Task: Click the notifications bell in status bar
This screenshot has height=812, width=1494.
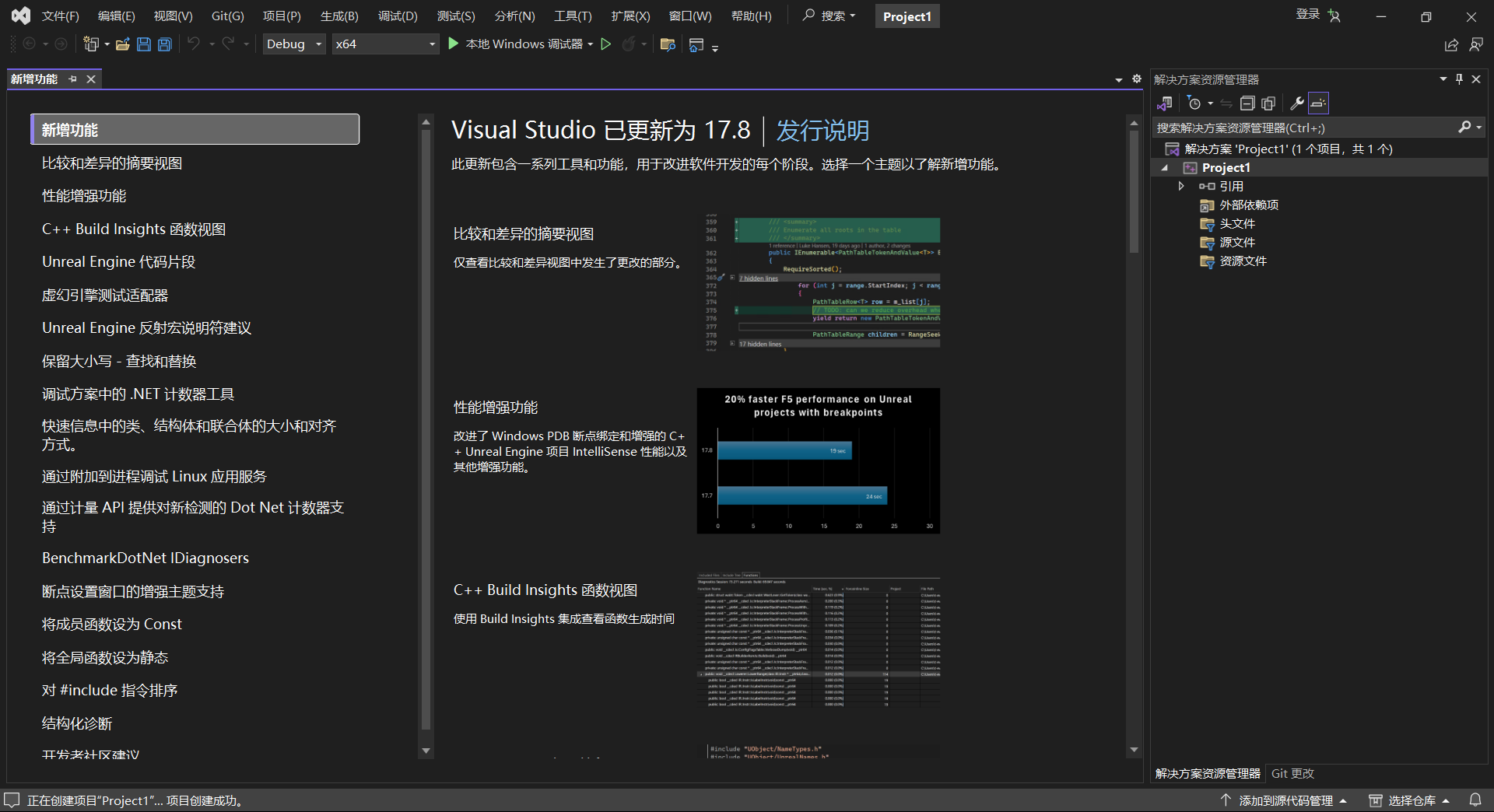Action: pos(1475,800)
